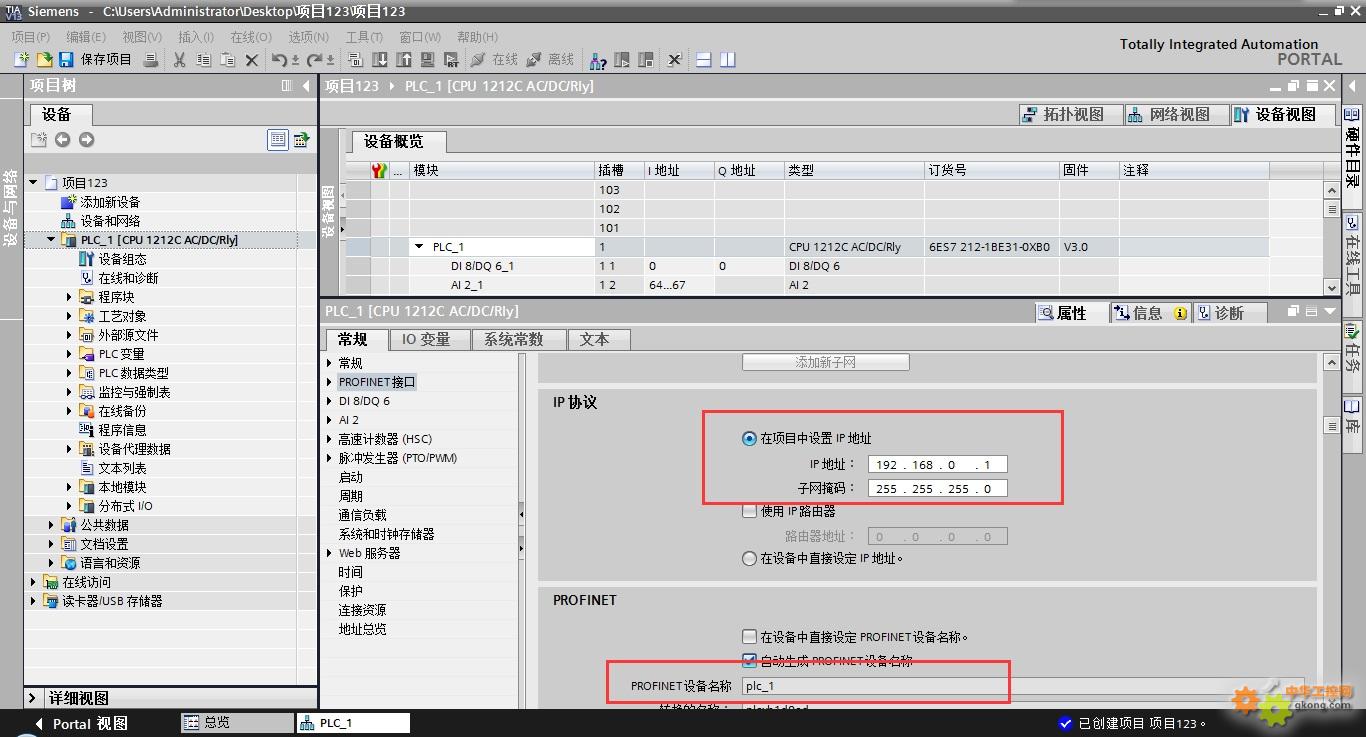
Task: Click the download to device icon
Action: click(380, 60)
